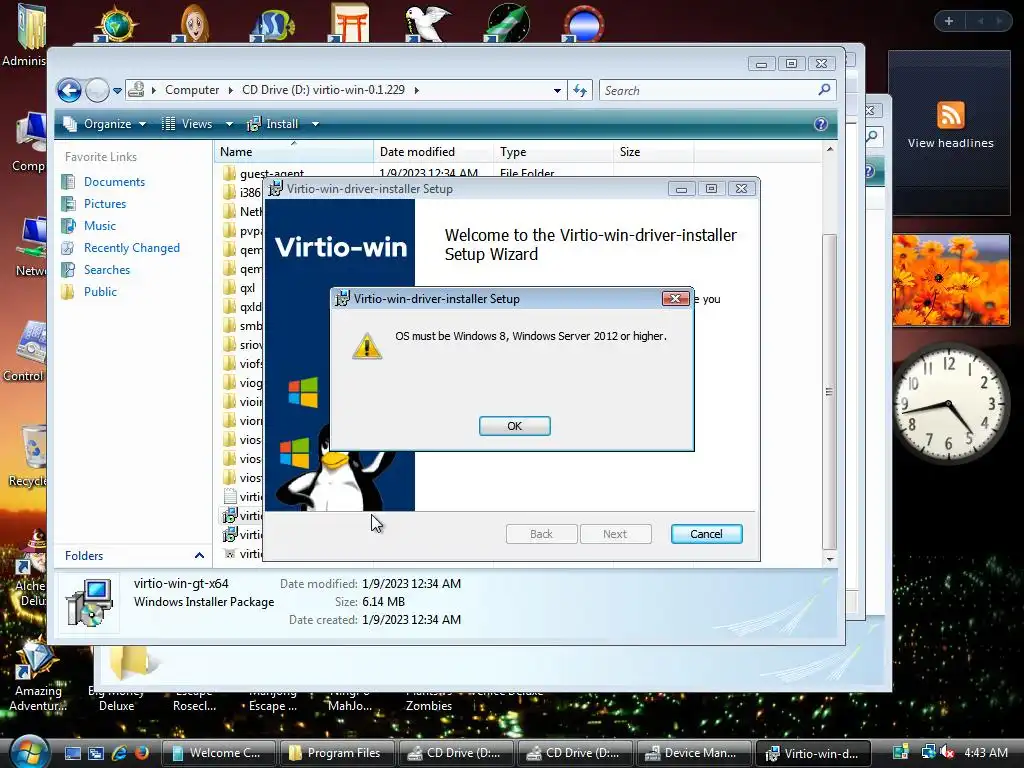Refresh the folder view using the refresh icon
This screenshot has width=1024, height=768.
click(x=580, y=91)
